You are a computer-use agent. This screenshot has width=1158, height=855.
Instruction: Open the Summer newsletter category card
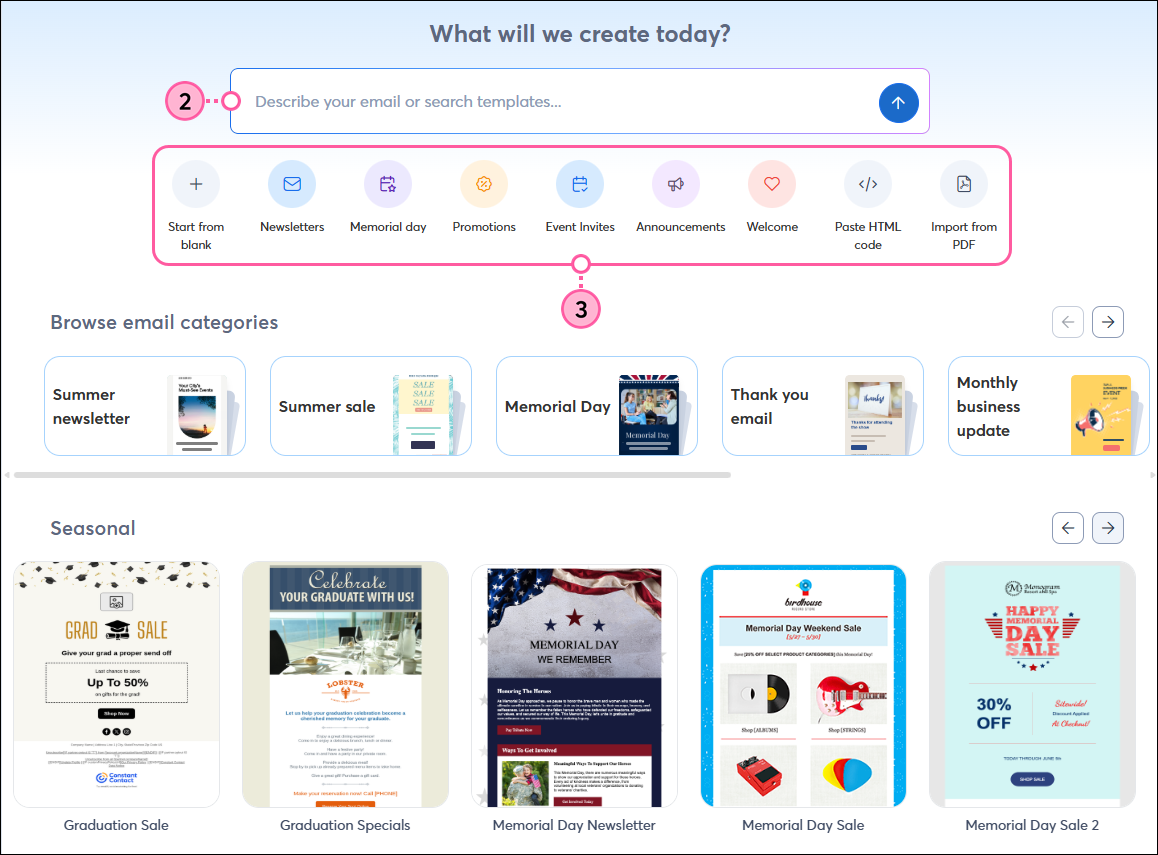[x=145, y=406]
